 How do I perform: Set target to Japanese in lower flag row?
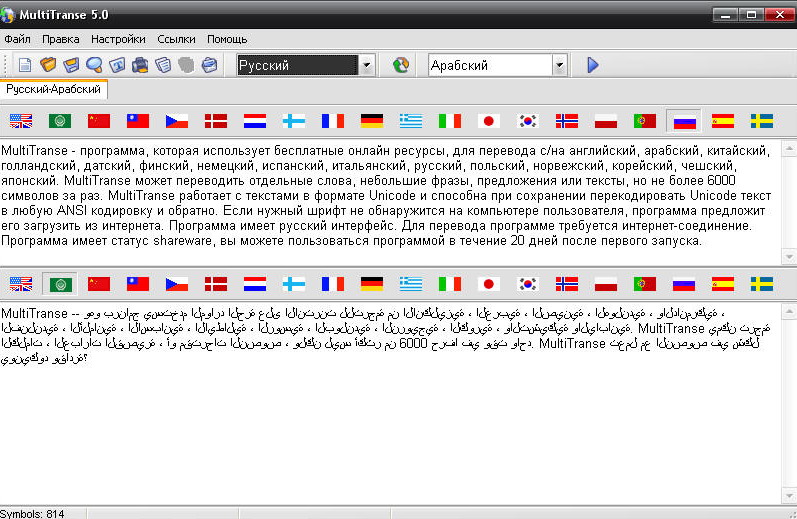[x=489, y=284]
